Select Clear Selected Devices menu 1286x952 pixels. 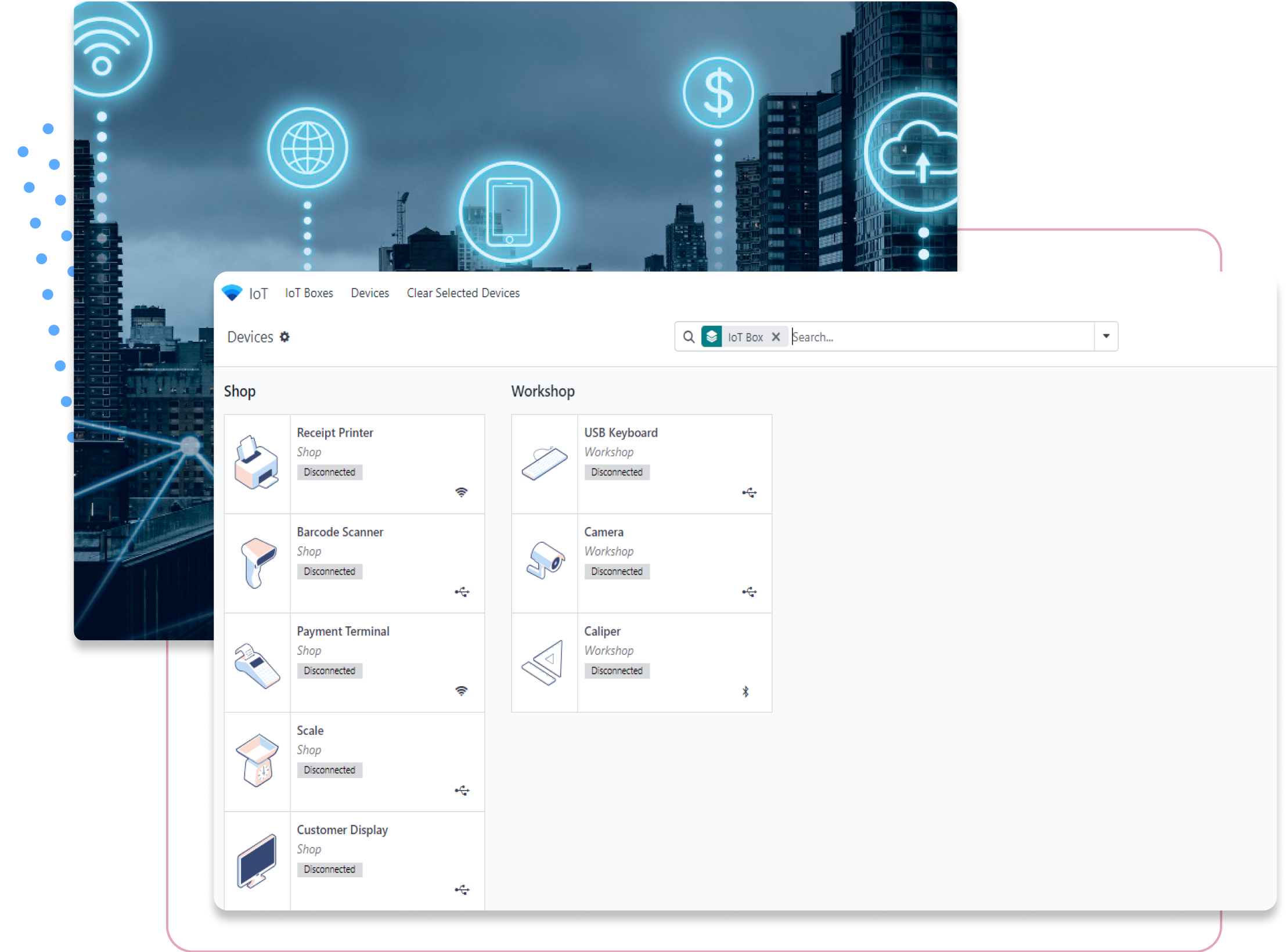(x=463, y=293)
